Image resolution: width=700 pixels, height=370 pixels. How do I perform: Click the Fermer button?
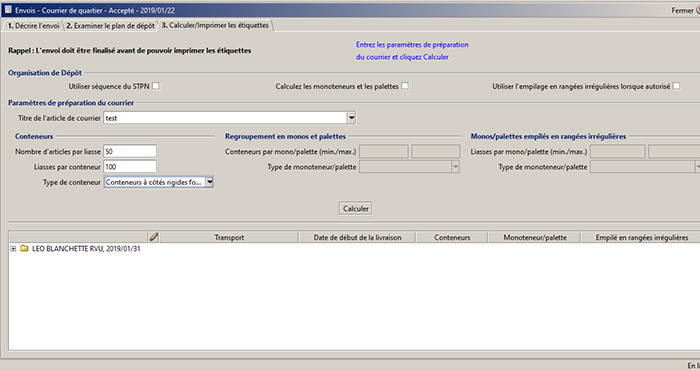[685, 10]
